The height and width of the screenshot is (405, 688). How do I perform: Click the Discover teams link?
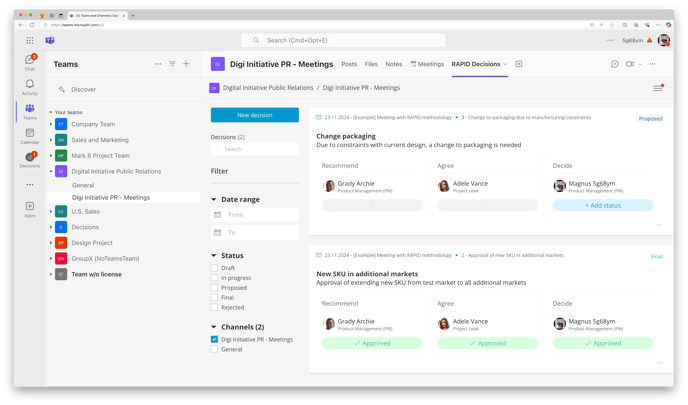tap(83, 89)
